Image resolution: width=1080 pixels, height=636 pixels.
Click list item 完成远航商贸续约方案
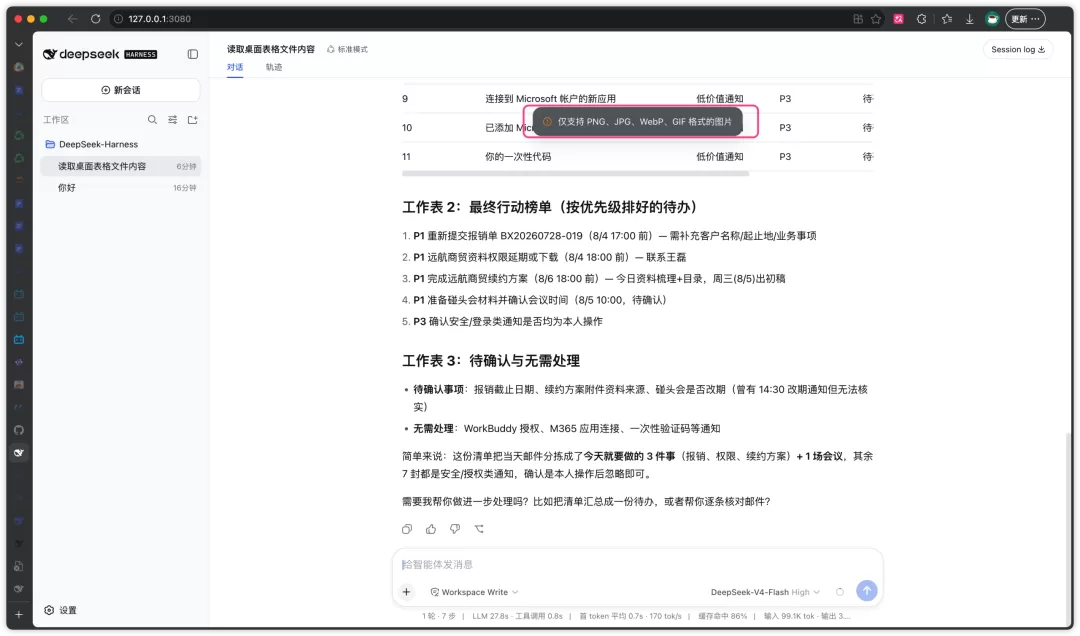point(599,279)
